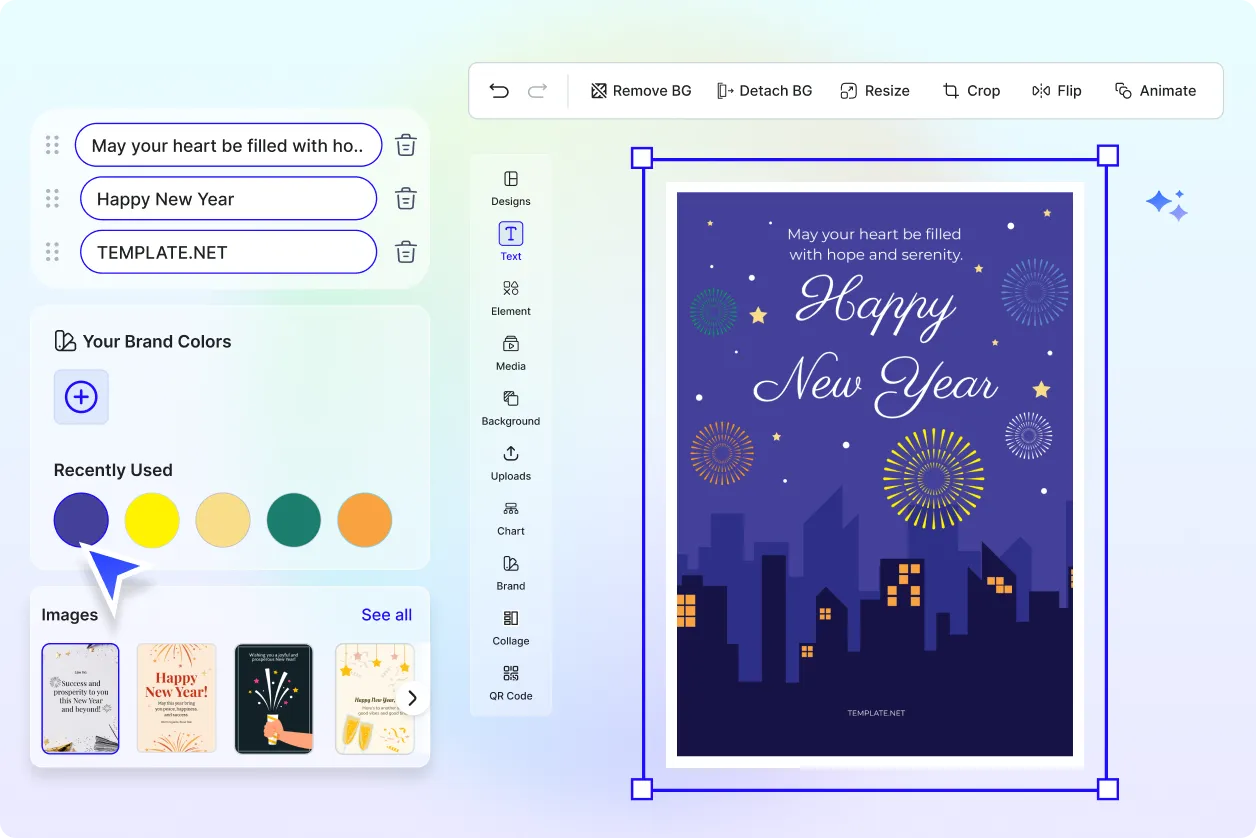This screenshot has width=1256, height=838.
Task: Click the Undo arrow
Action: [x=499, y=90]
